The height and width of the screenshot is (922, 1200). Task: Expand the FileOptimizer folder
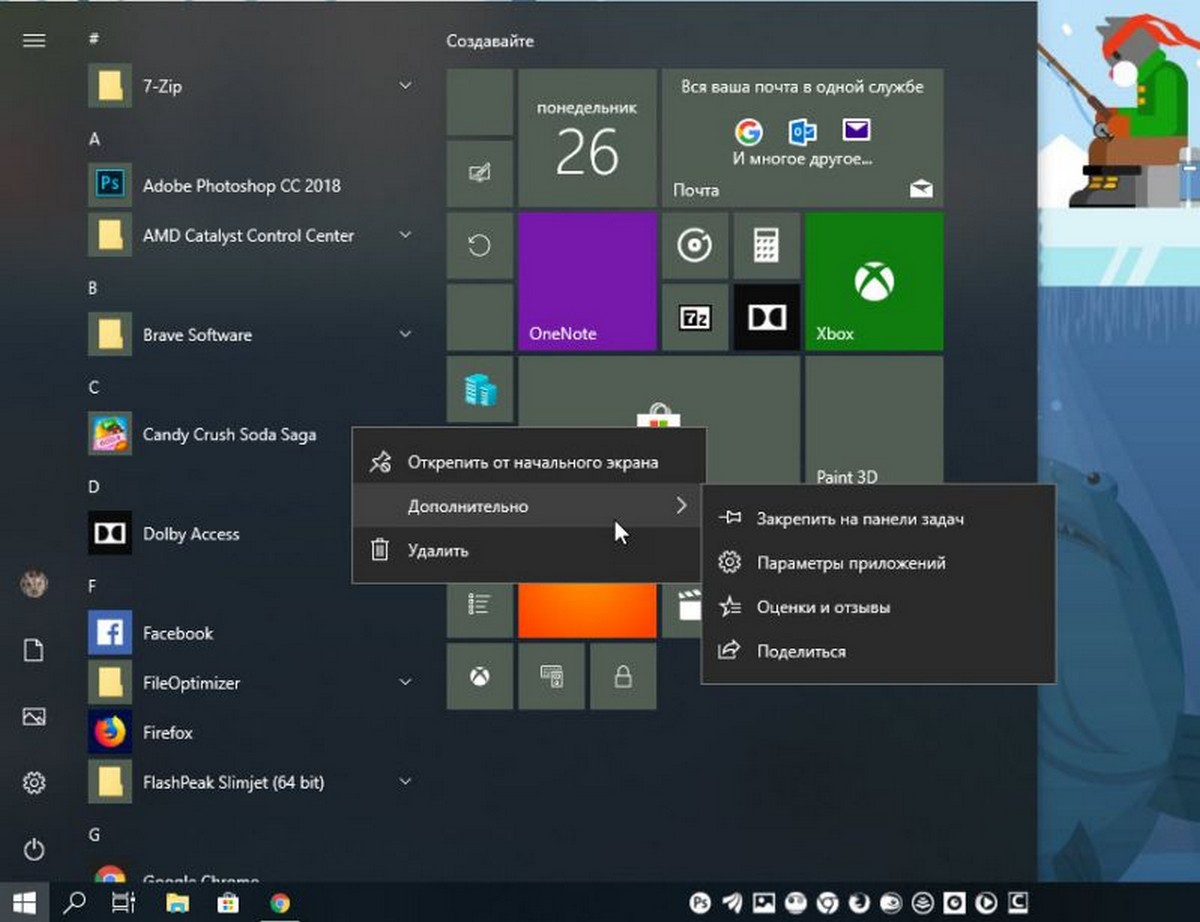404,682
